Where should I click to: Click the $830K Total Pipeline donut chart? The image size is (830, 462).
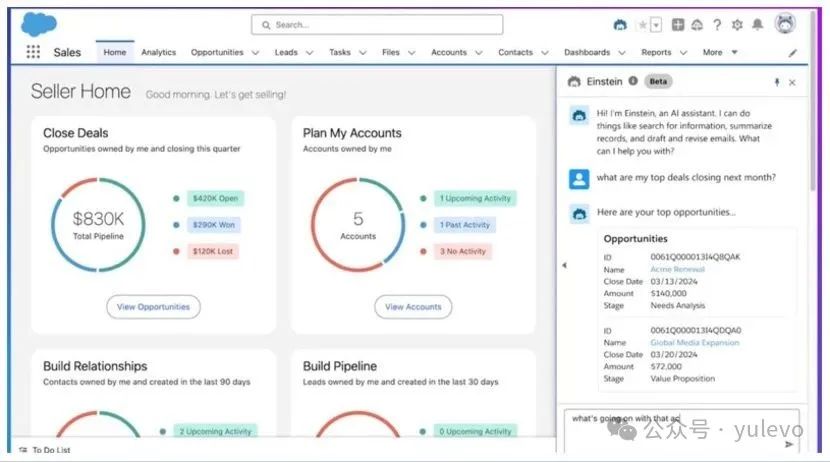(x=98, y=225)
